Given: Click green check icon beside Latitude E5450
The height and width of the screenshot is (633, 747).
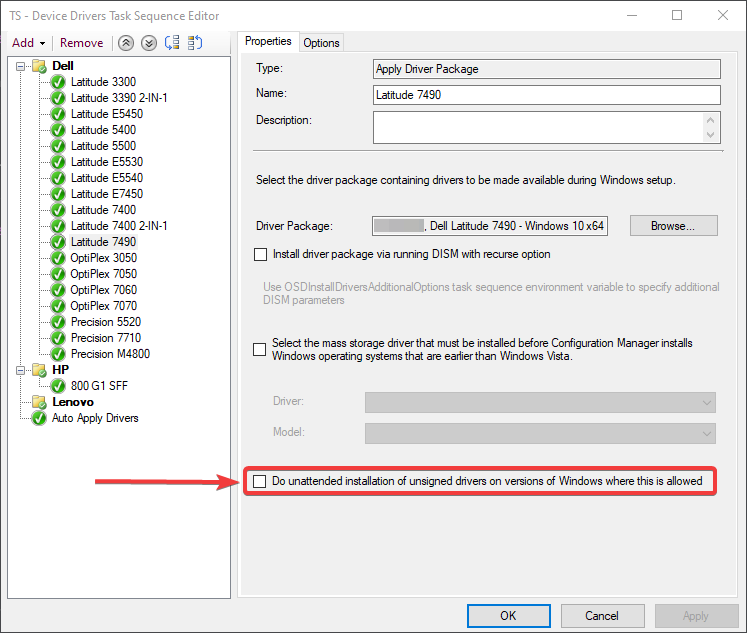Looking at the screenshot, I should coord(58,114).
